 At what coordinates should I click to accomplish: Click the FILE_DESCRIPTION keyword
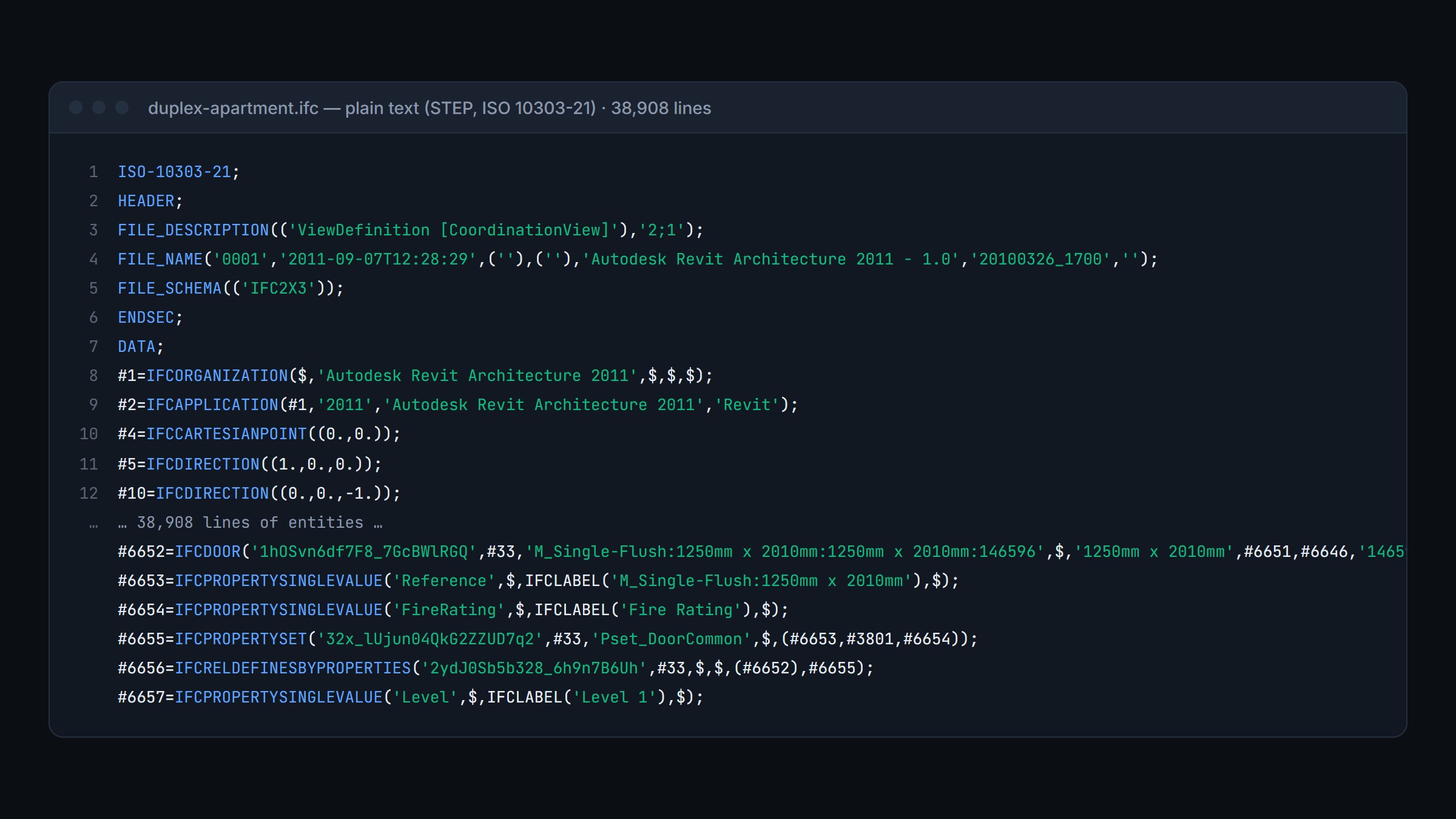pyautogui.click(x=193, y=230)
